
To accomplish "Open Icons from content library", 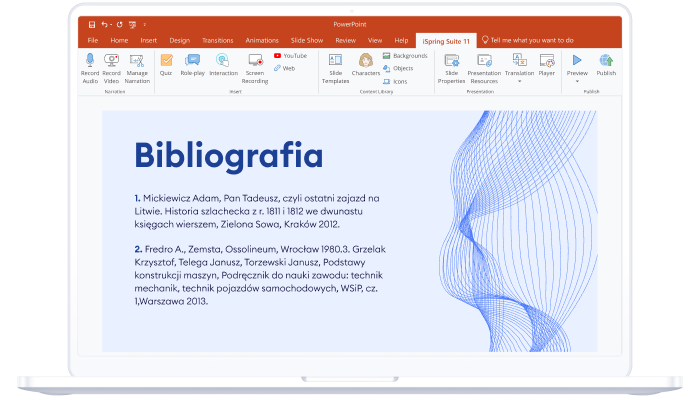I will [395, 82].
